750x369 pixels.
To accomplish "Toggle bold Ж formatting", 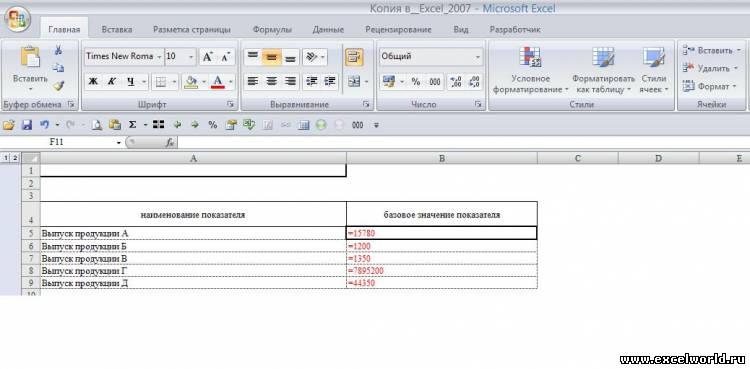I will [x=93, y=82].
